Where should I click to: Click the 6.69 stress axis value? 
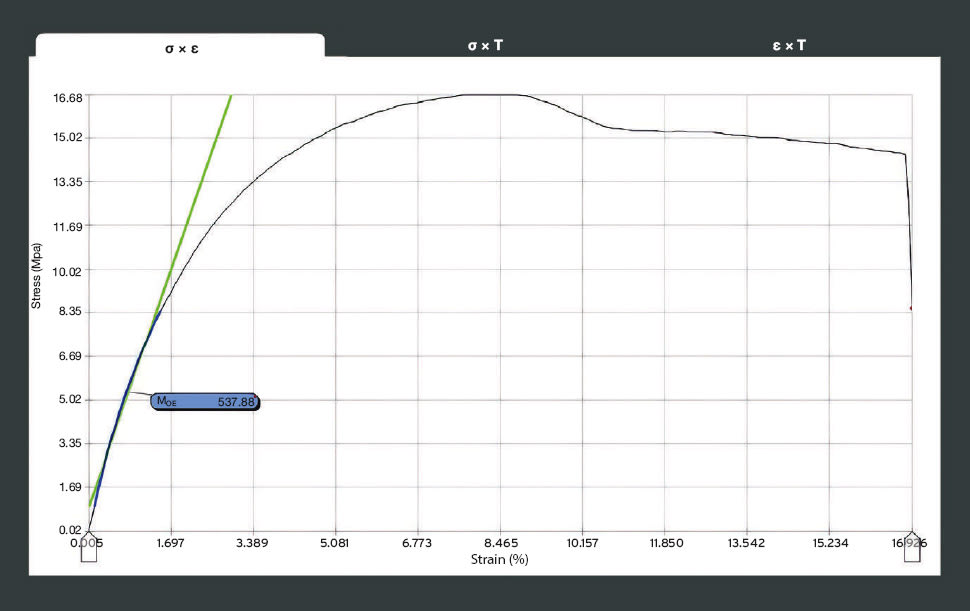pos(70,356)
